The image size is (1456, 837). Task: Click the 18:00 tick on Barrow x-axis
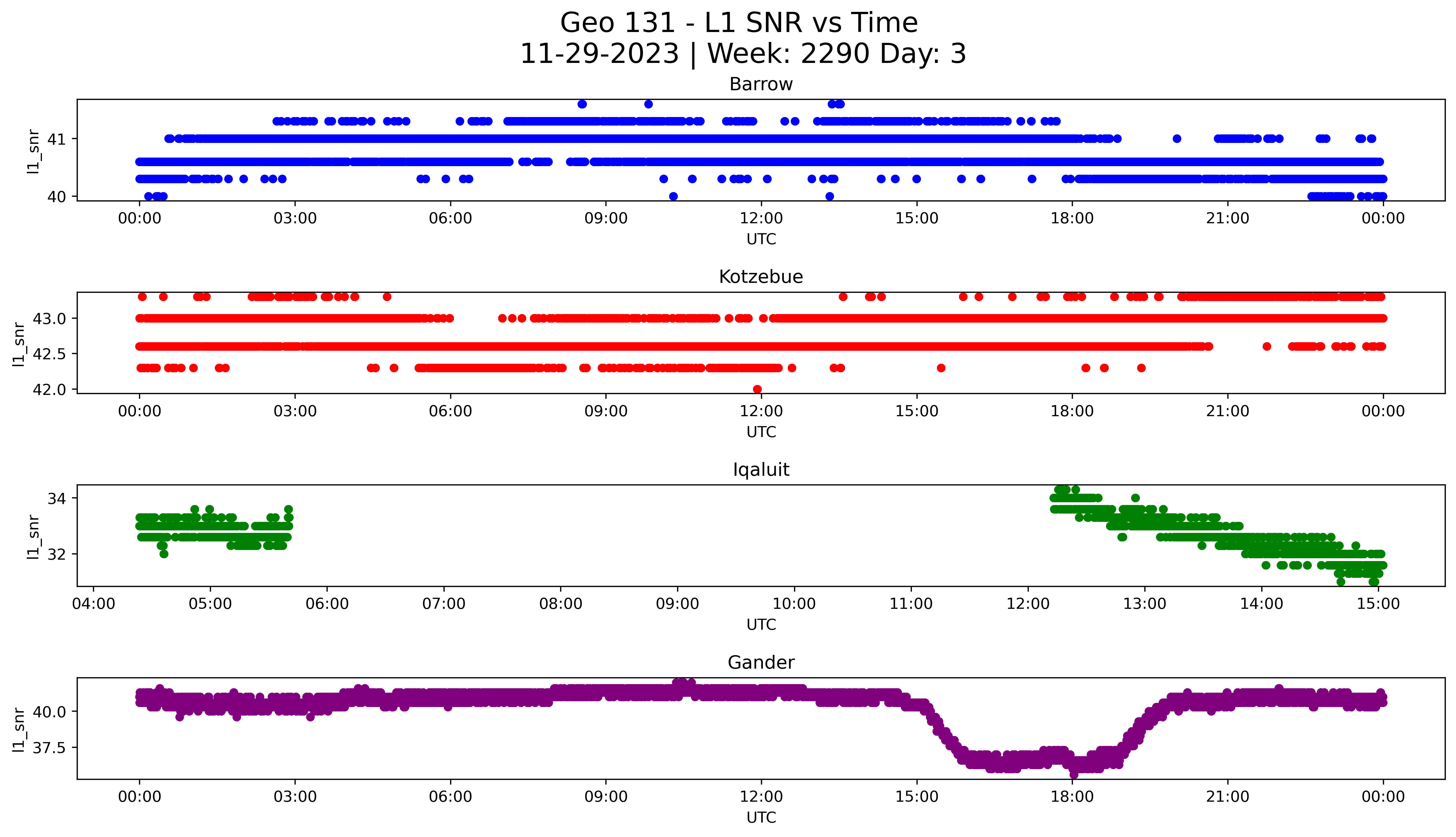[1072, 219]
